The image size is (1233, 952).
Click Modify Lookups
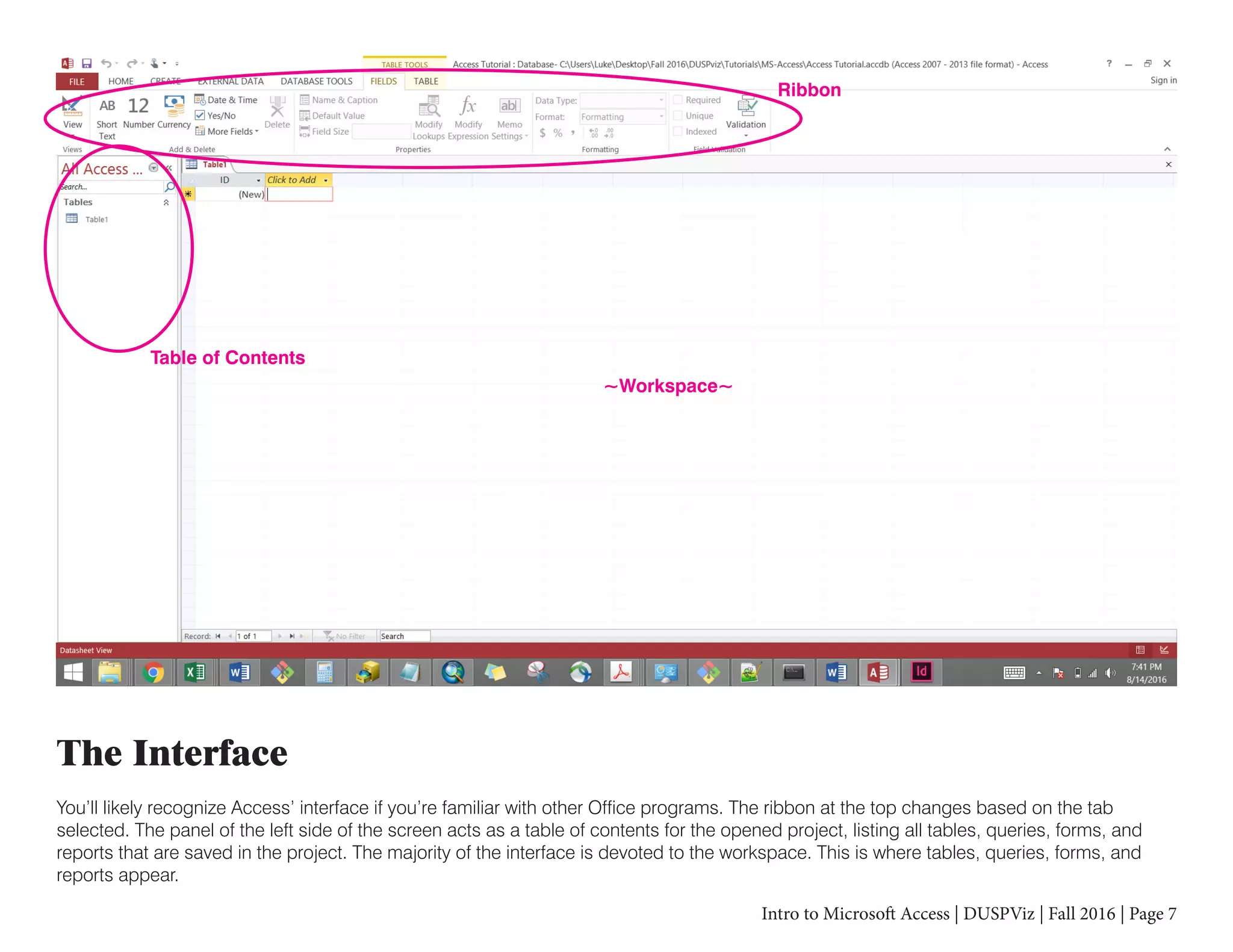[429, 119]
